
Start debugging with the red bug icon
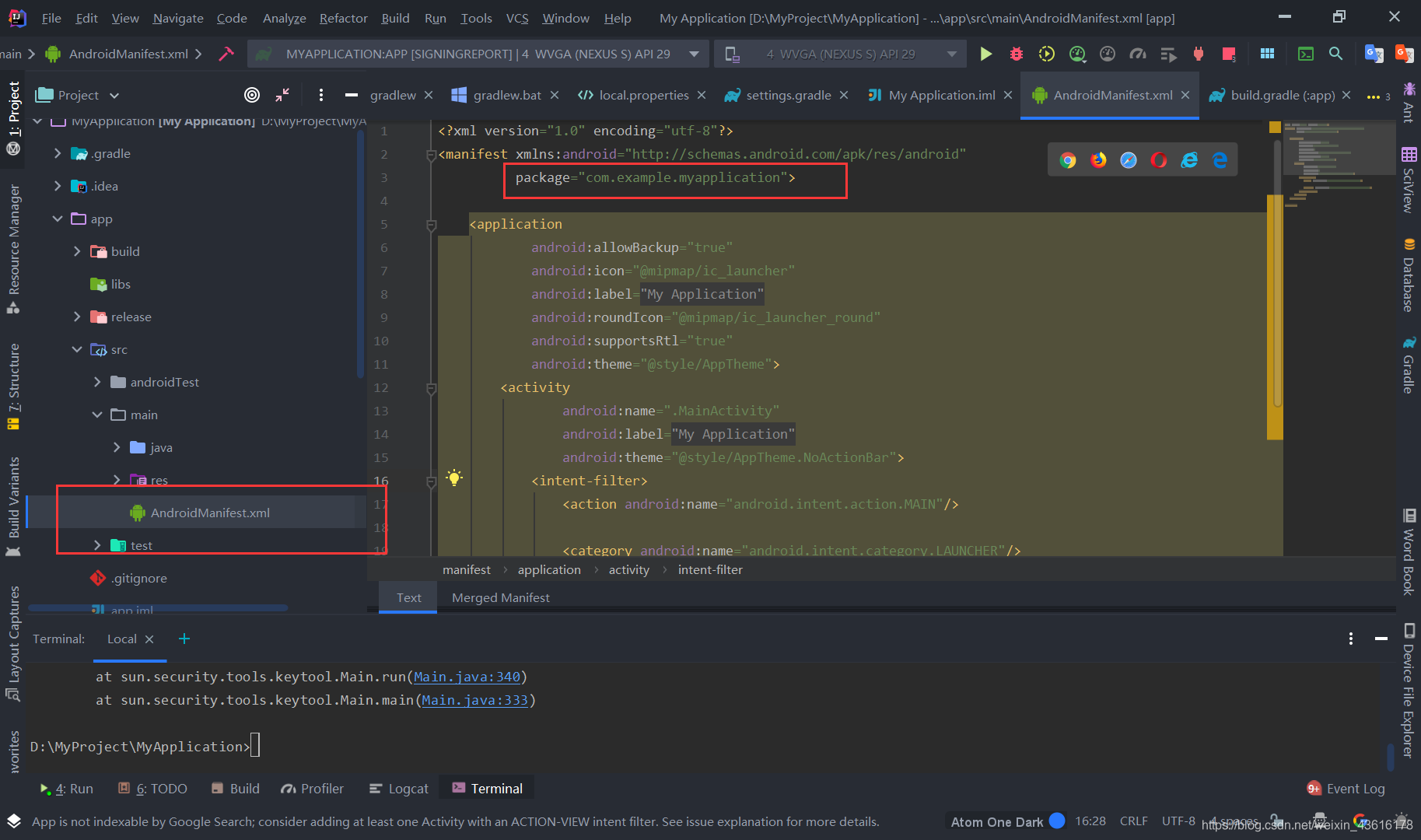1016,54
